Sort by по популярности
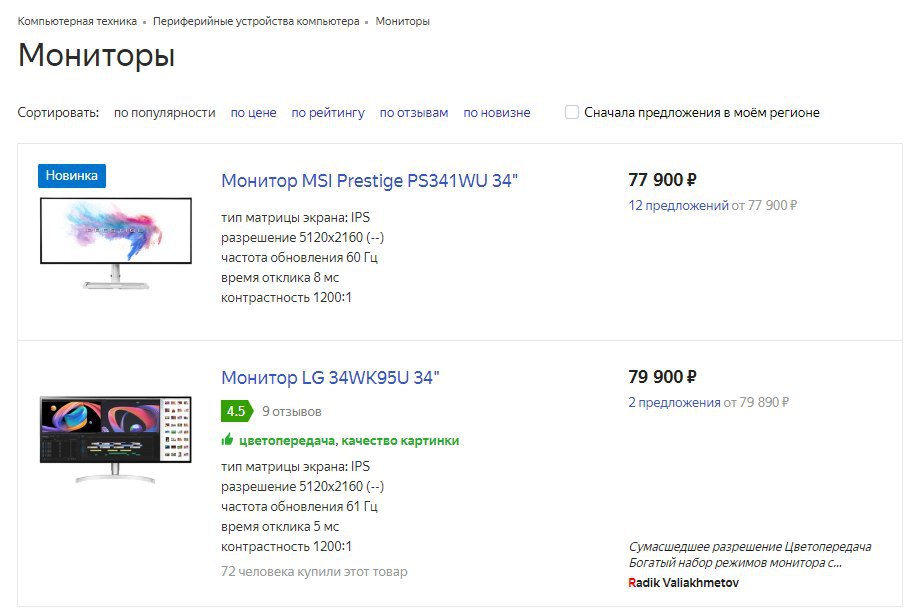Viewport: 913px width, 613px height. 165,112
